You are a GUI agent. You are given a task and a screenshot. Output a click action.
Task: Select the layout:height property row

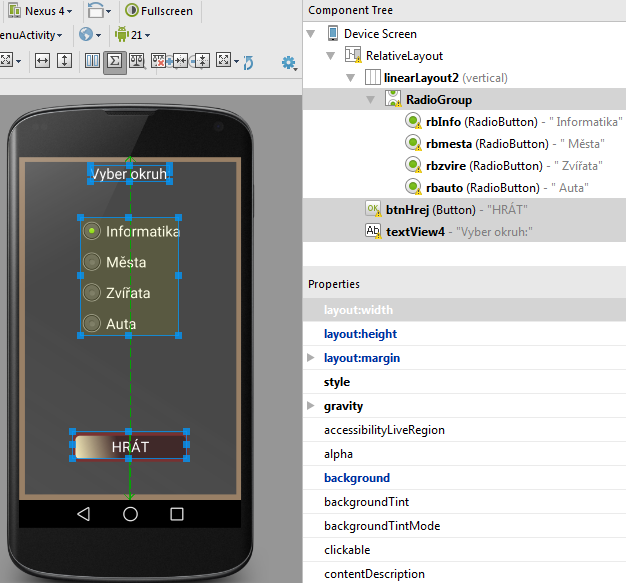[464, 334]
